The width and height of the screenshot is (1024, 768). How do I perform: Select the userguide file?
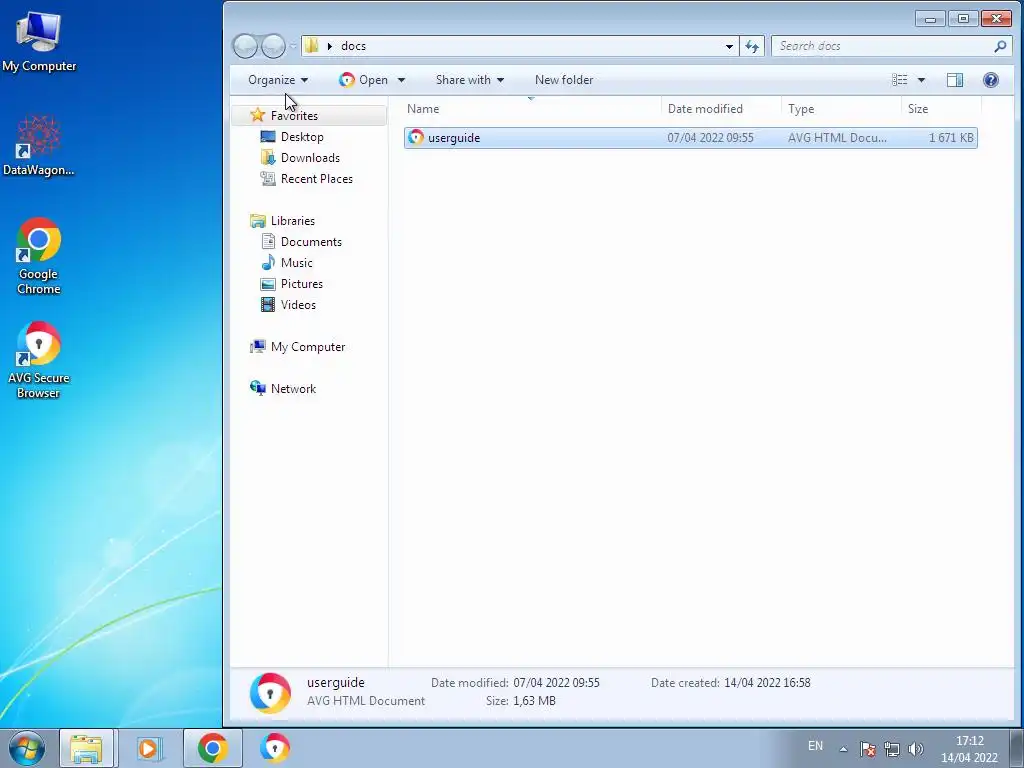(690, 138)
